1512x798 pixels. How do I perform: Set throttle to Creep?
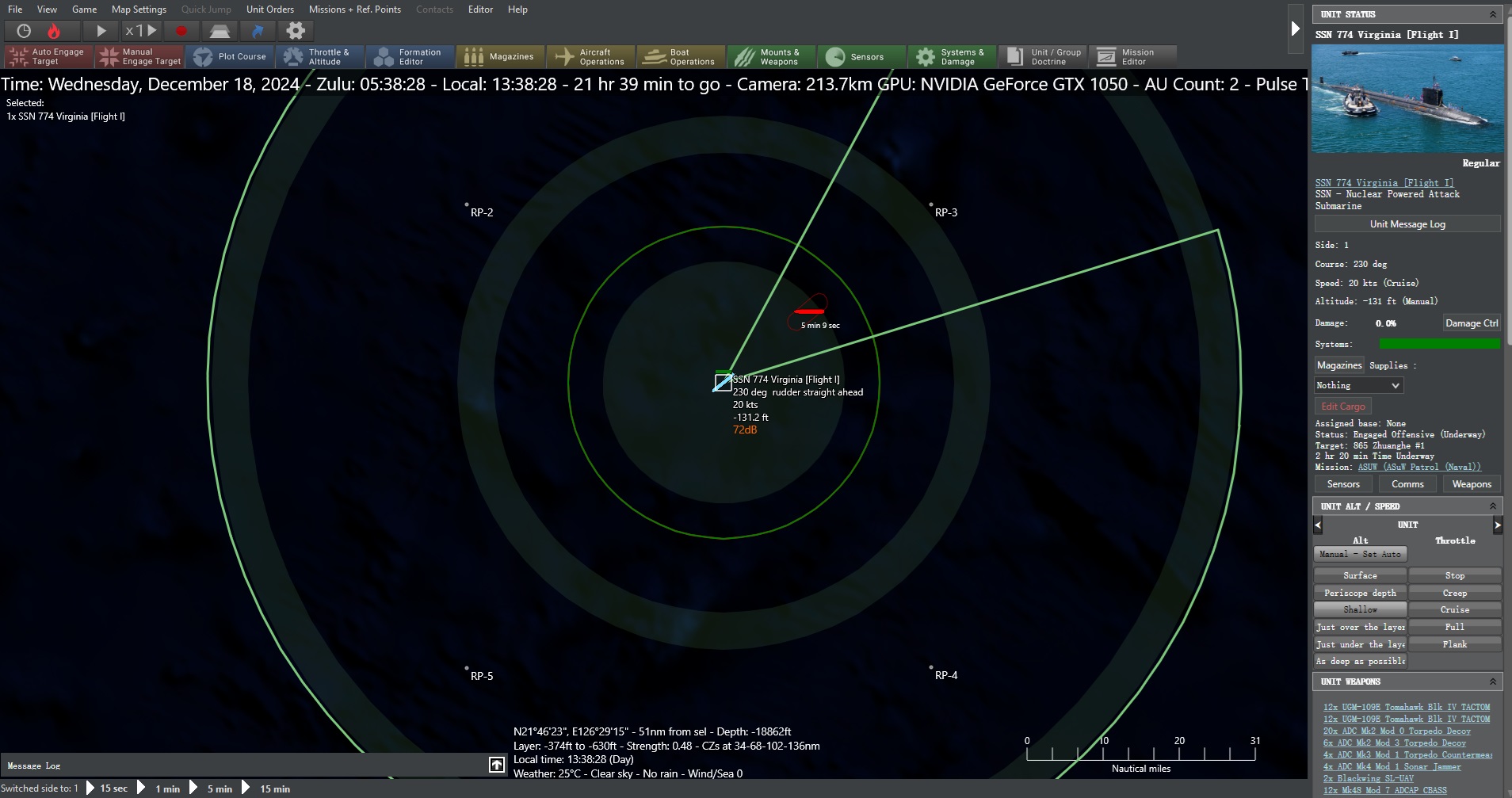coord(1455,593)
